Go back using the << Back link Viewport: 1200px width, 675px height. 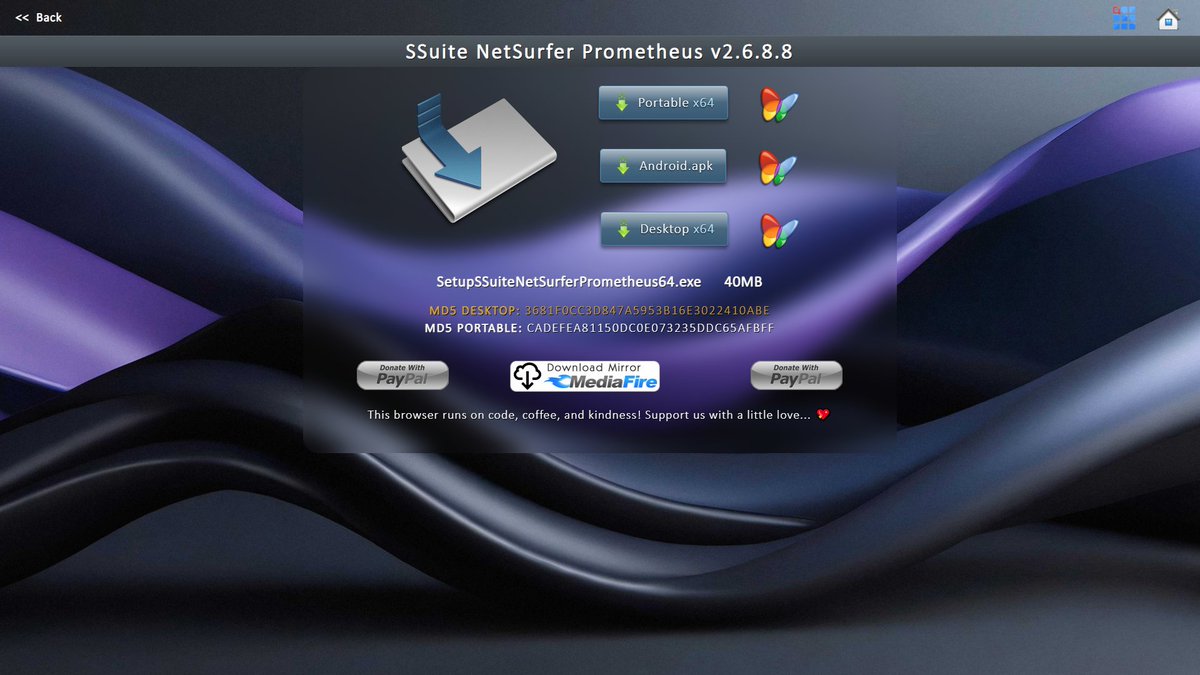(x=39, y=17)
